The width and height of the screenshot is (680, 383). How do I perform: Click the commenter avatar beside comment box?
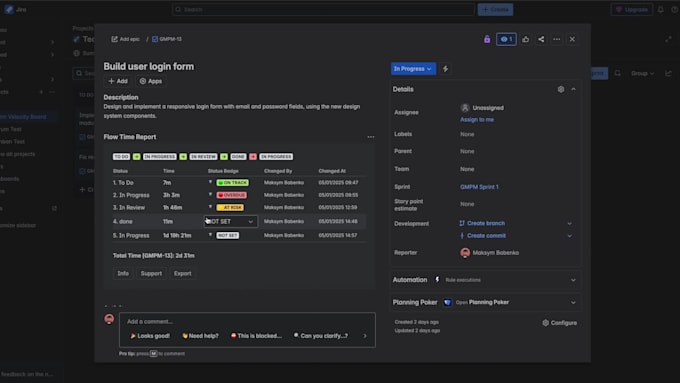pos(109,319)
